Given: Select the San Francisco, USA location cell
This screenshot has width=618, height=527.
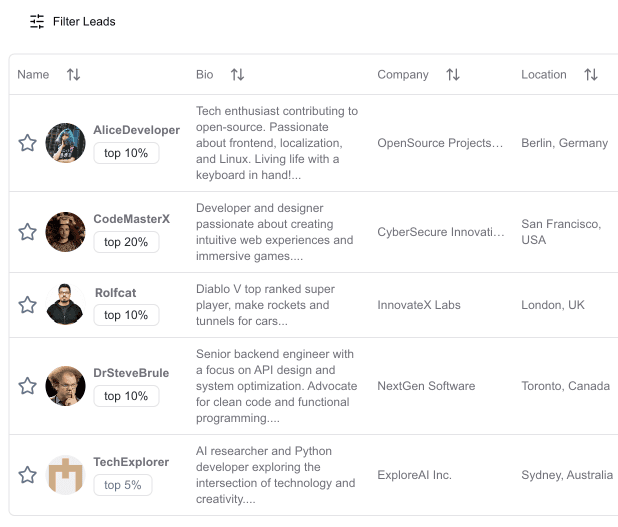Looking at the screenshot, I should coord(561,232).
